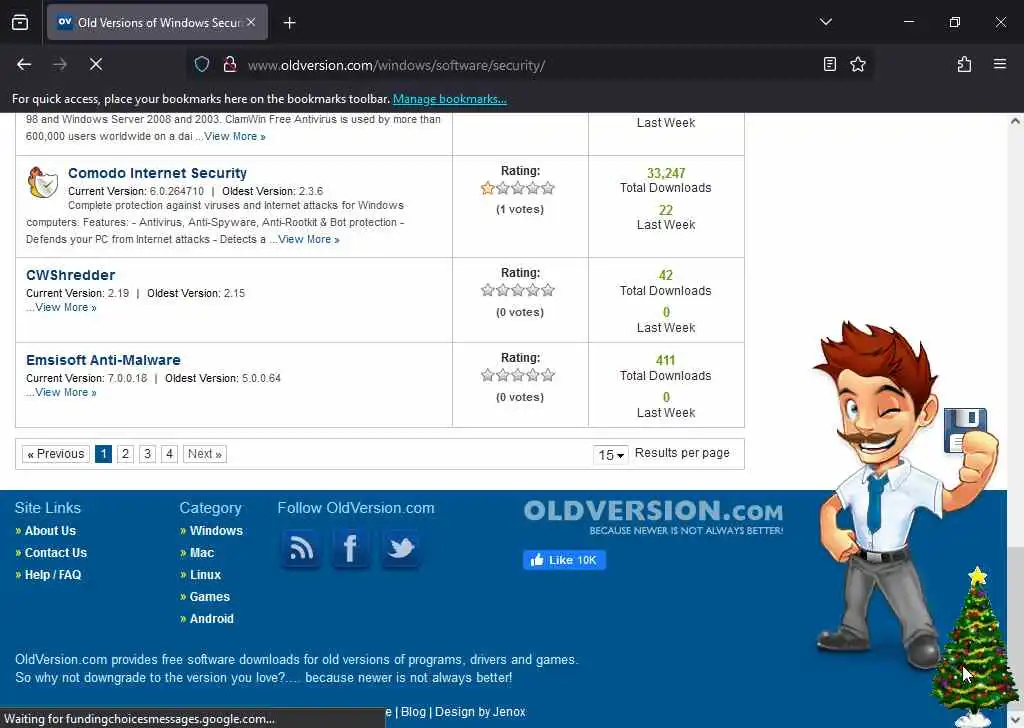
Task: Open the 15 results per page dropdown
Action: click(611, 454)
